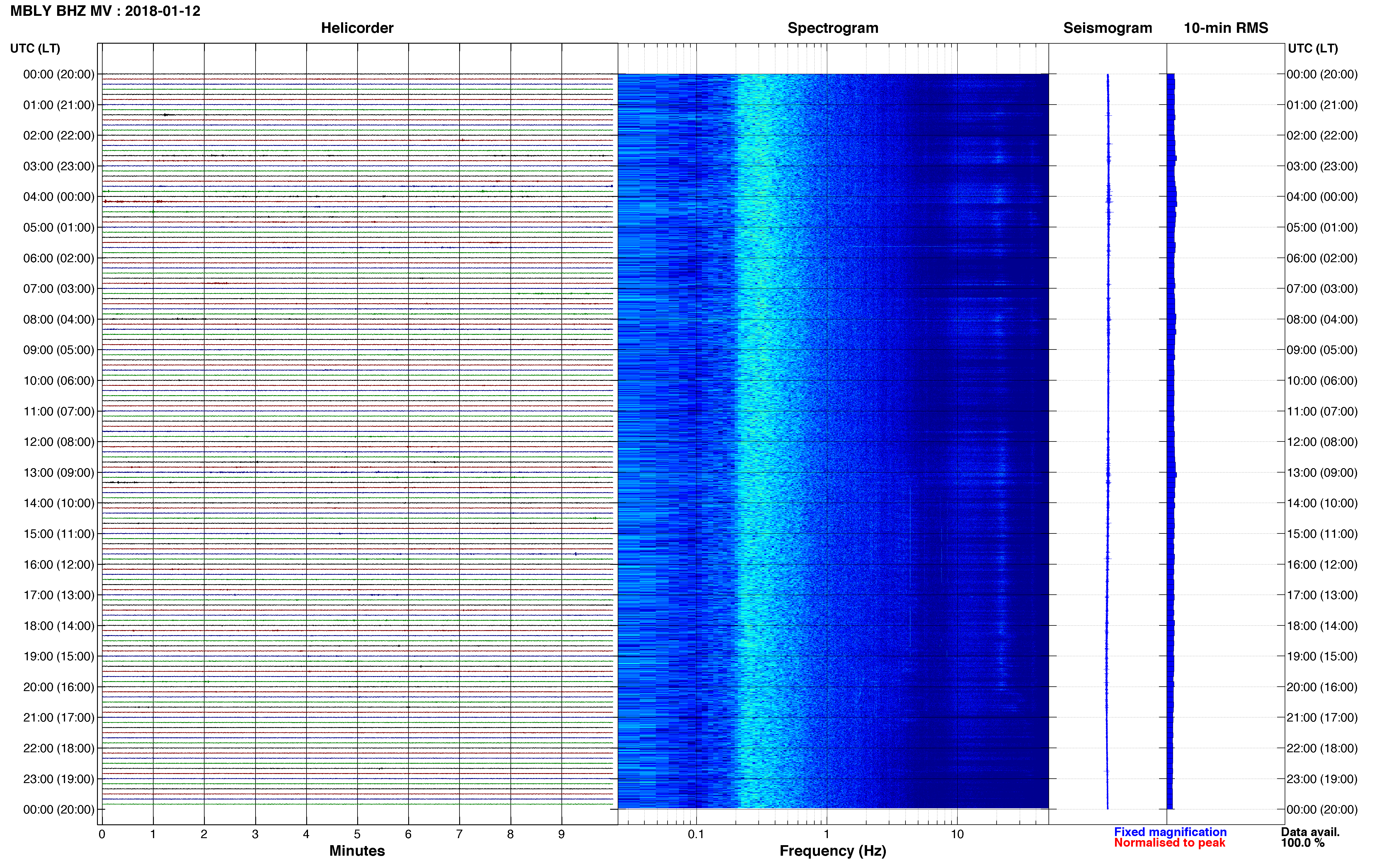1389x868 pixels.
Task: Click the left '23:00 (19:00)' time label
Action: pyautogui.click(x=59, y=779)
